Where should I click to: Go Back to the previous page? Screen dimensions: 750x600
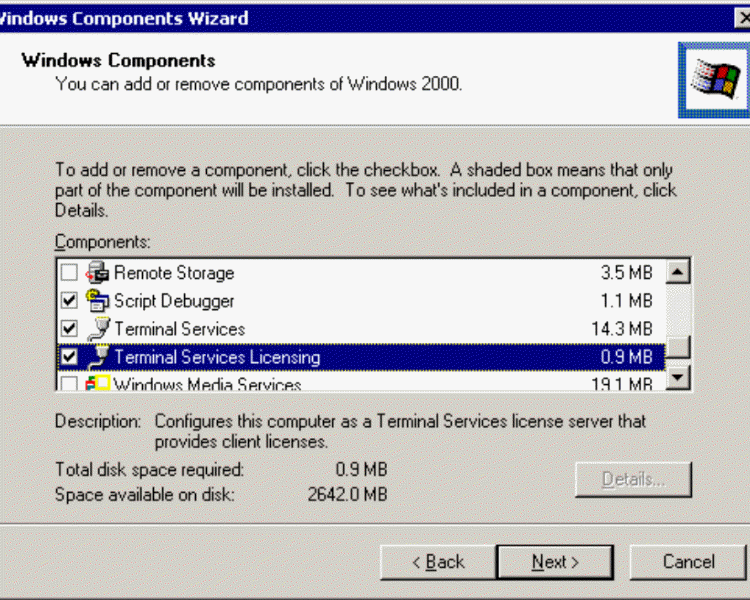[x=438, y=562]
